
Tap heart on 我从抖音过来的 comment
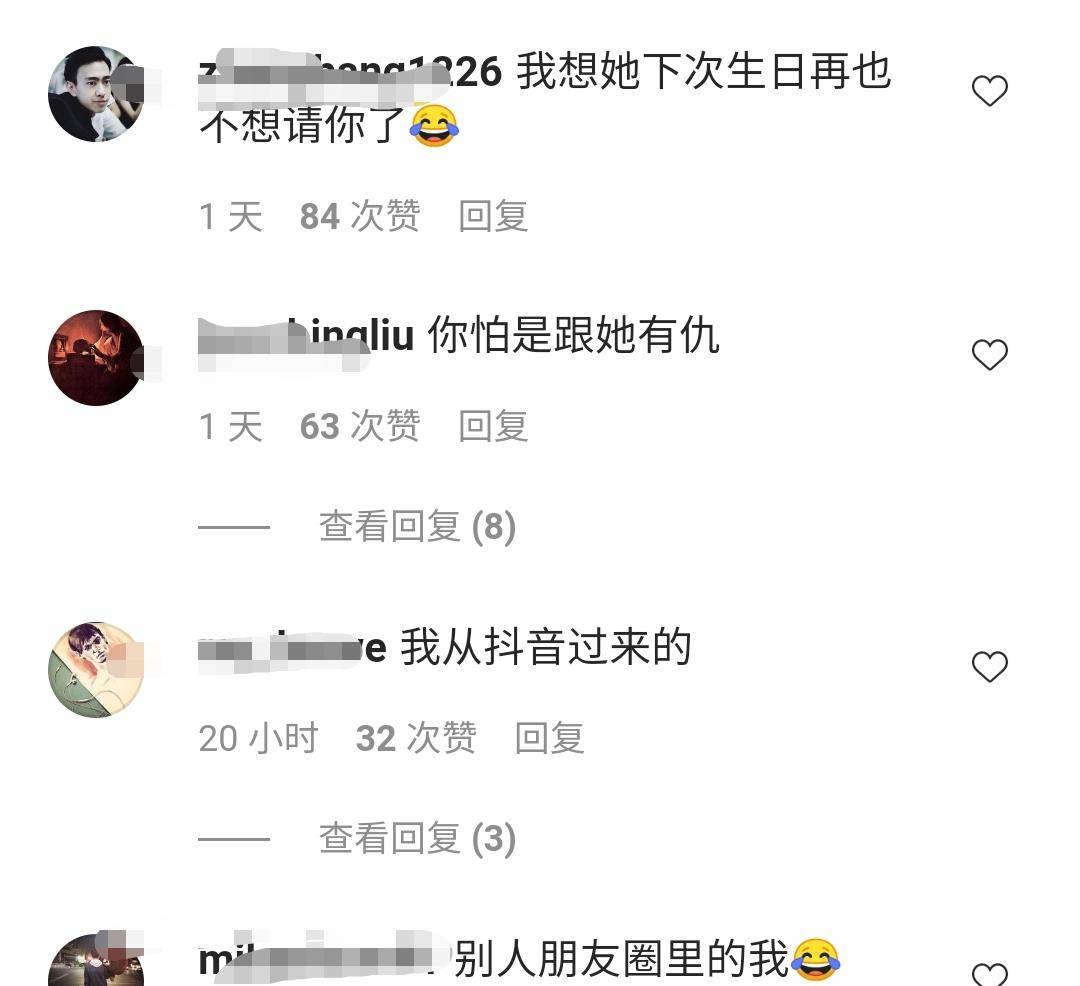(990, 667)
